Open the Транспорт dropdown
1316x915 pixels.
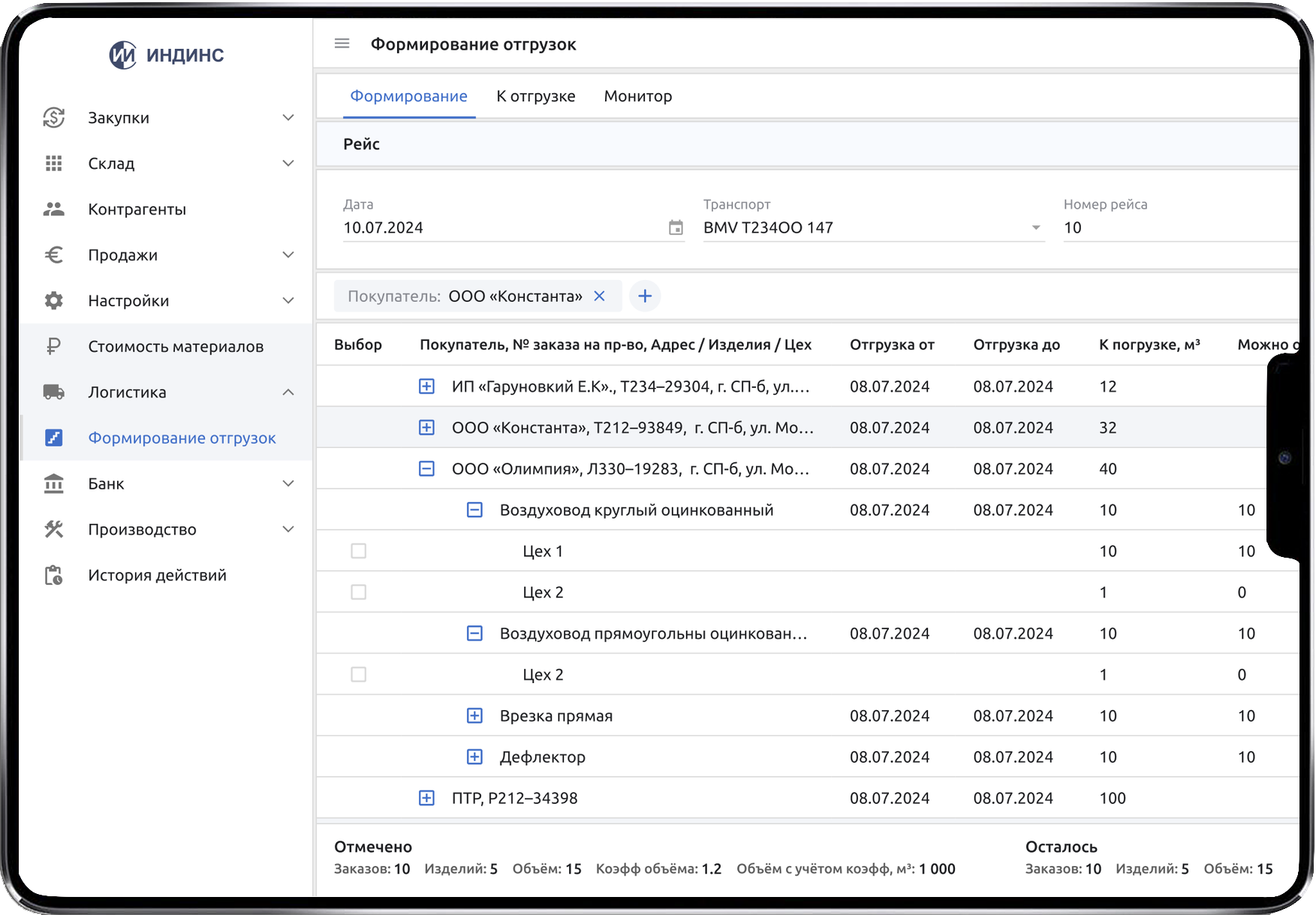point(1035,227)
